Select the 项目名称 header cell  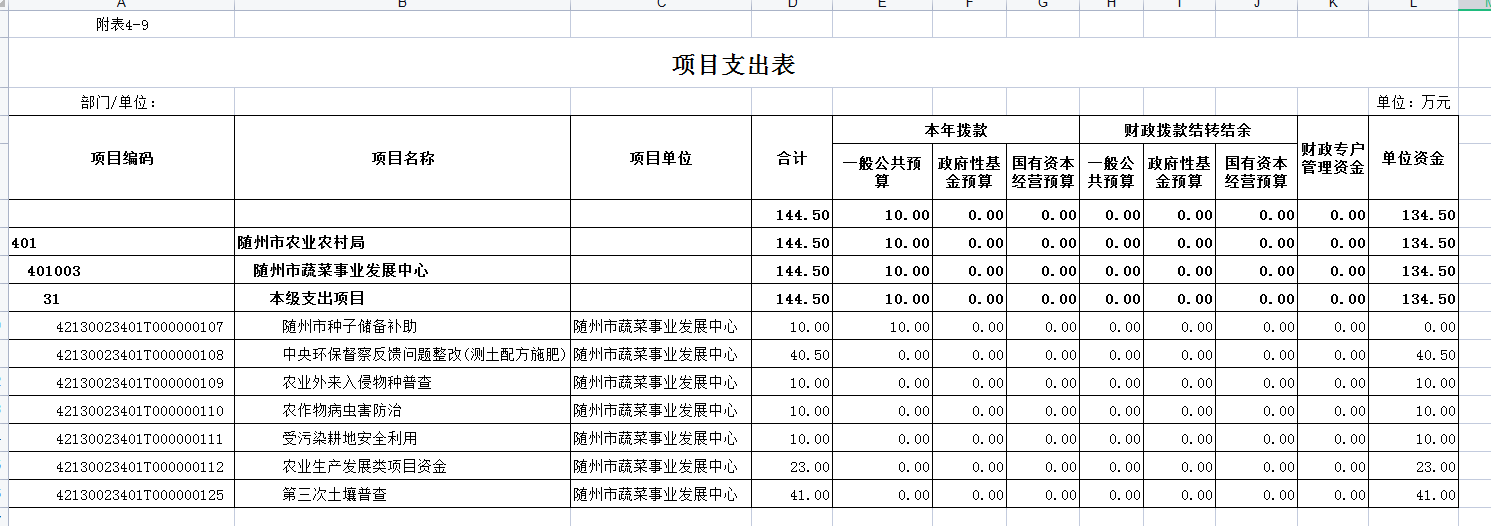pyautogui.click(x=403, y=158)
